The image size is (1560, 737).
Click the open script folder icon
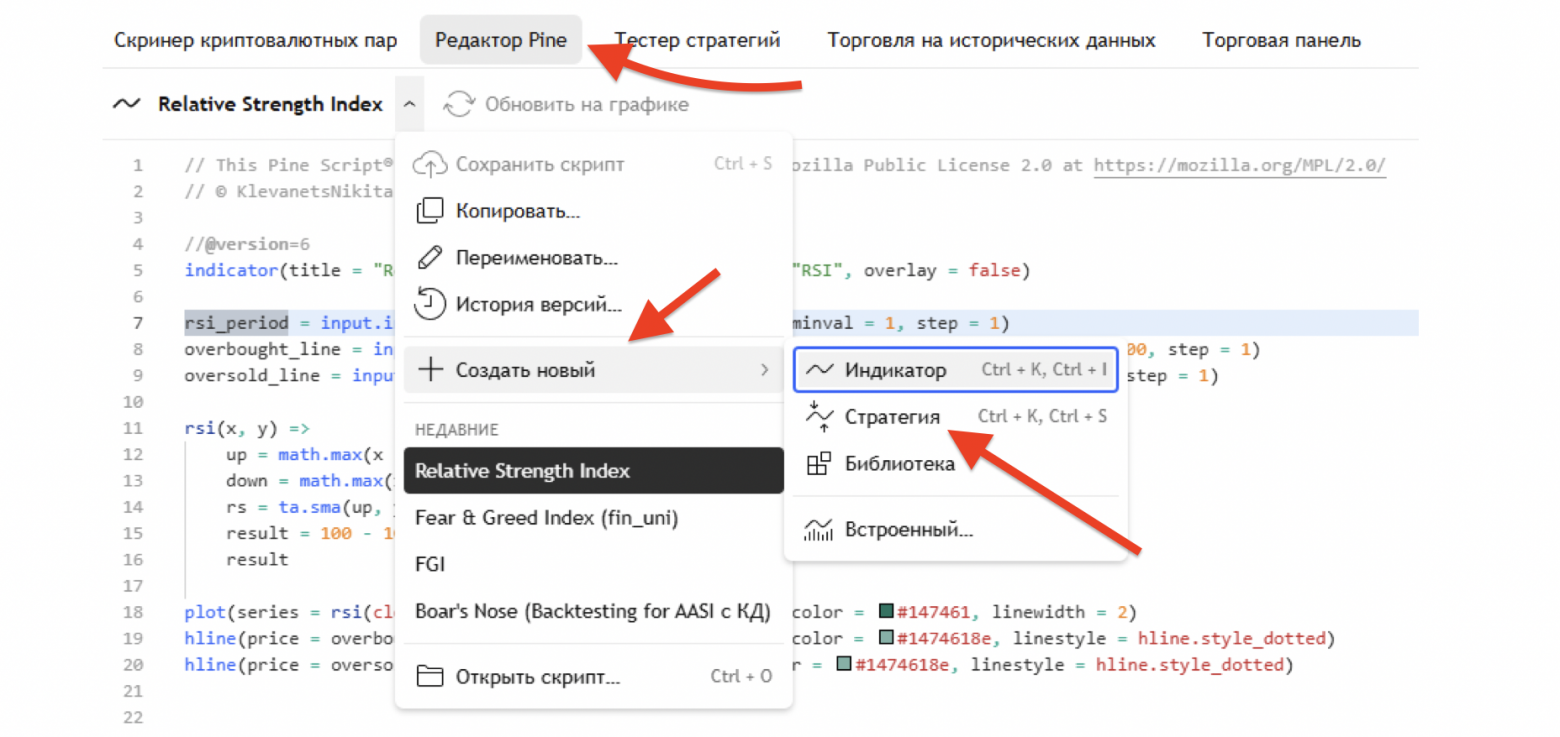click(429, 676)
